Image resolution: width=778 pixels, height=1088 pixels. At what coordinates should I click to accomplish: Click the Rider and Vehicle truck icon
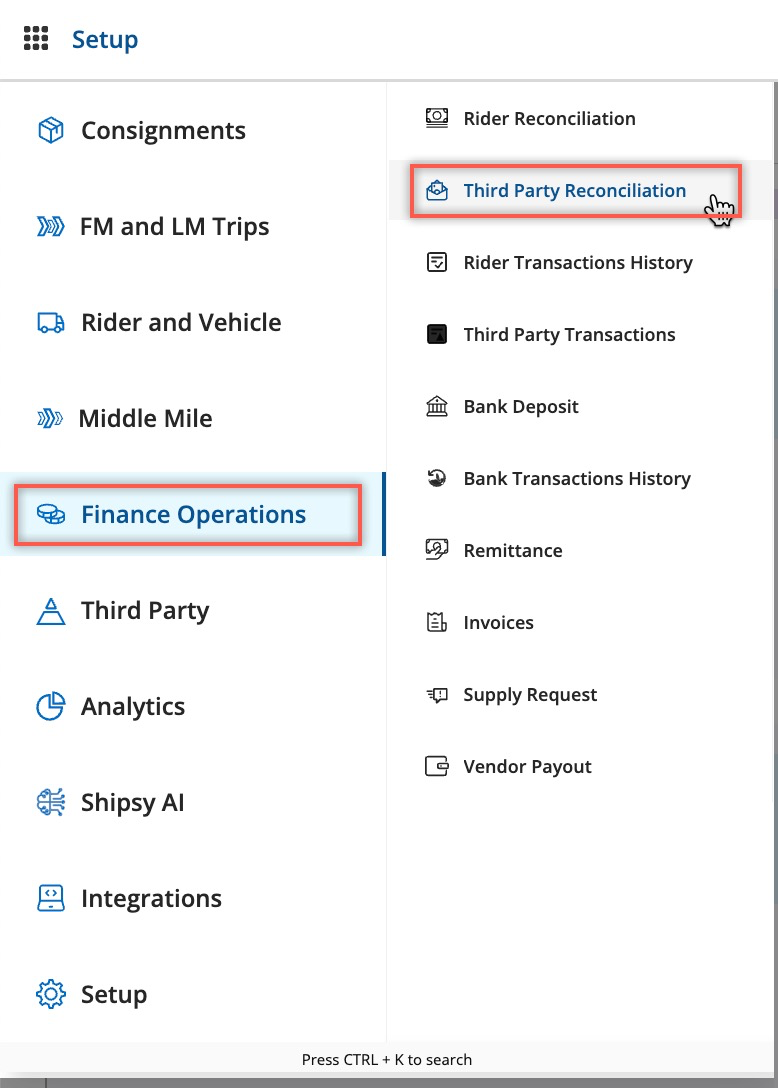point(50,323)
